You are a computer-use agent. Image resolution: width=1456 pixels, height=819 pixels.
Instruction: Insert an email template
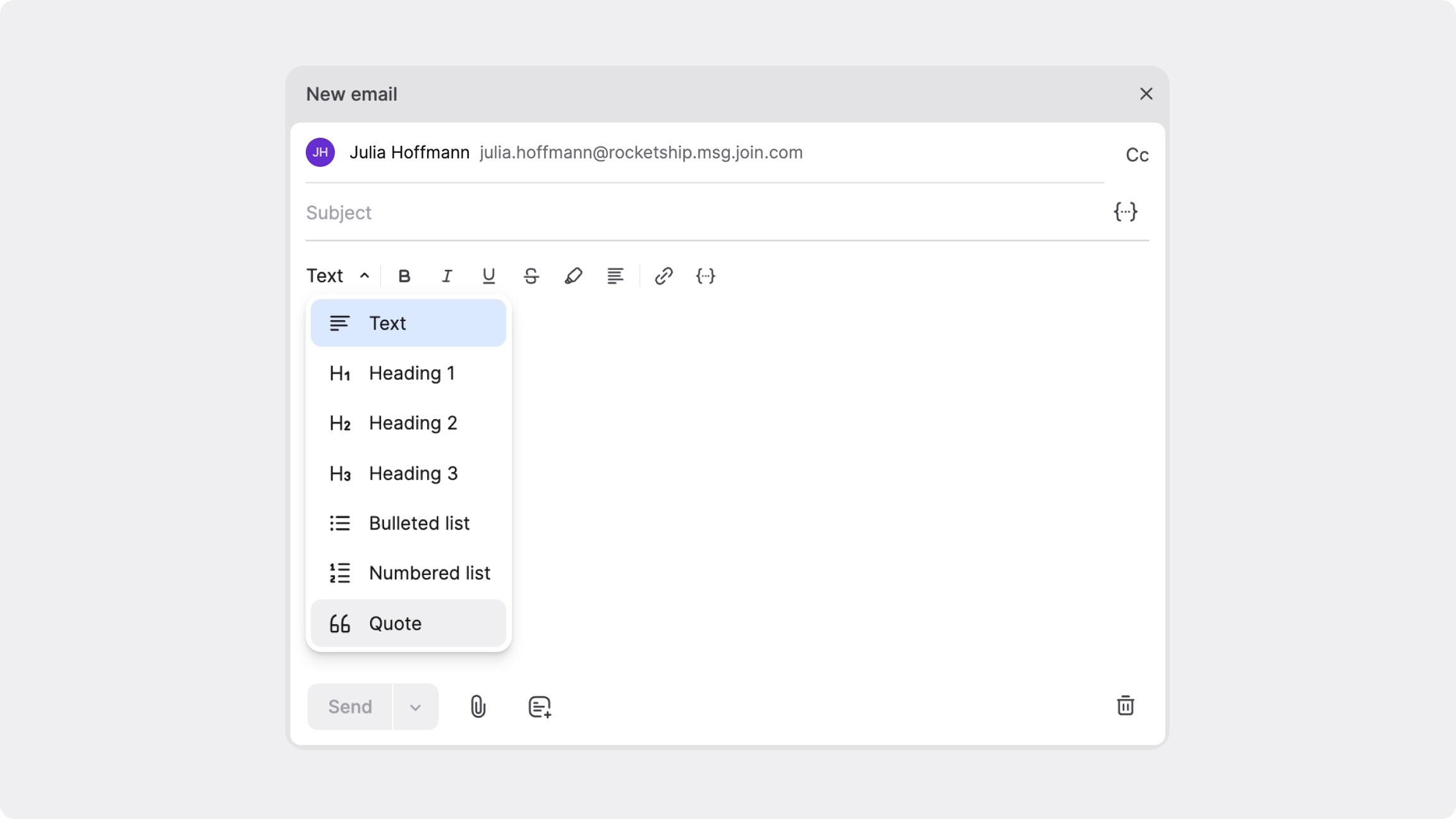coord(539,707)
